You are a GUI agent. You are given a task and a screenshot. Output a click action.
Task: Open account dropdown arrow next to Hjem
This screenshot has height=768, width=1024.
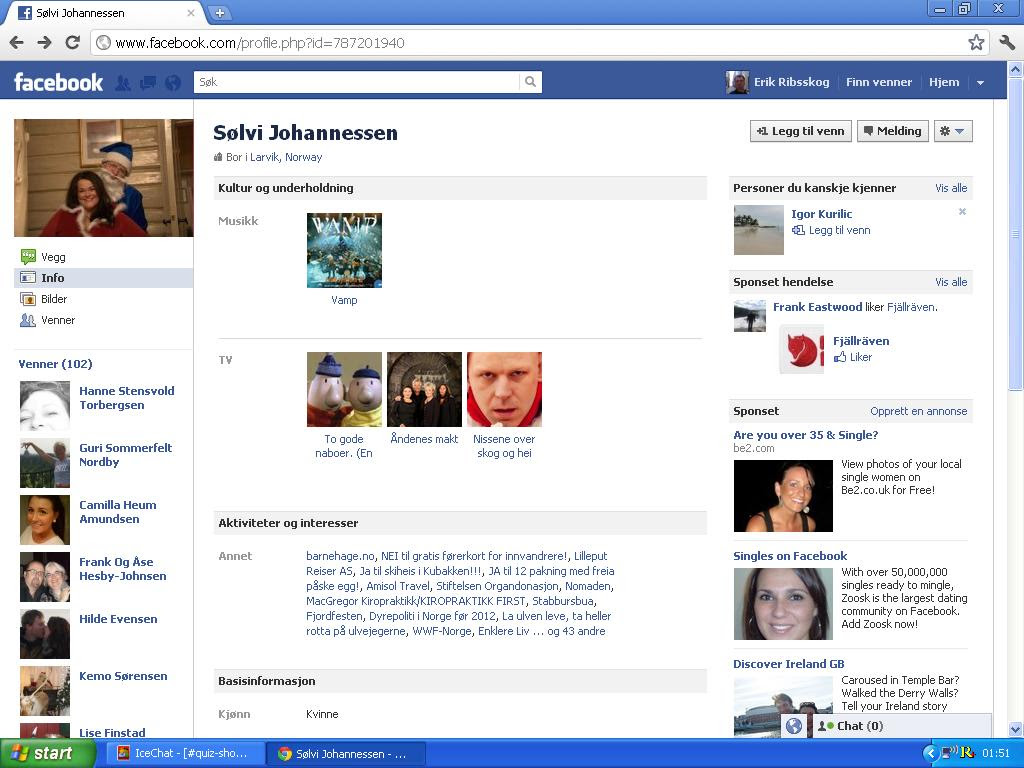click(980, 83)
